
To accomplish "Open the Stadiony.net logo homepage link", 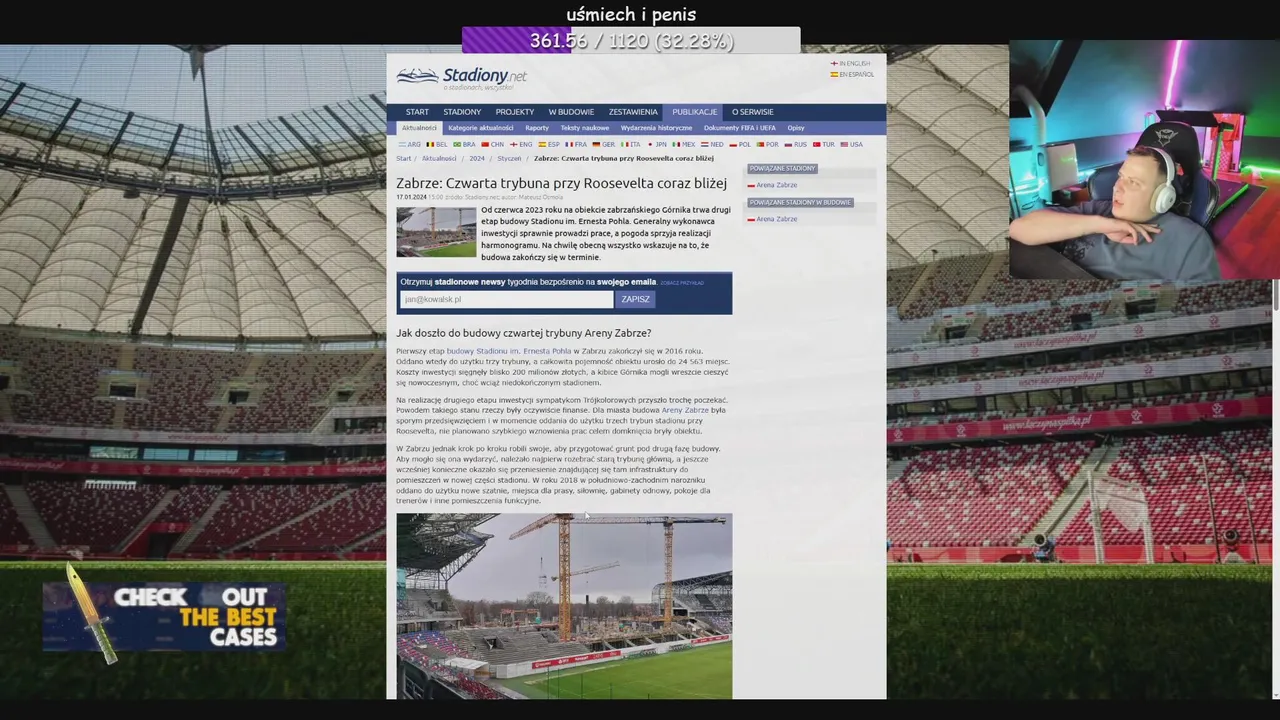I will coord(461,77).
